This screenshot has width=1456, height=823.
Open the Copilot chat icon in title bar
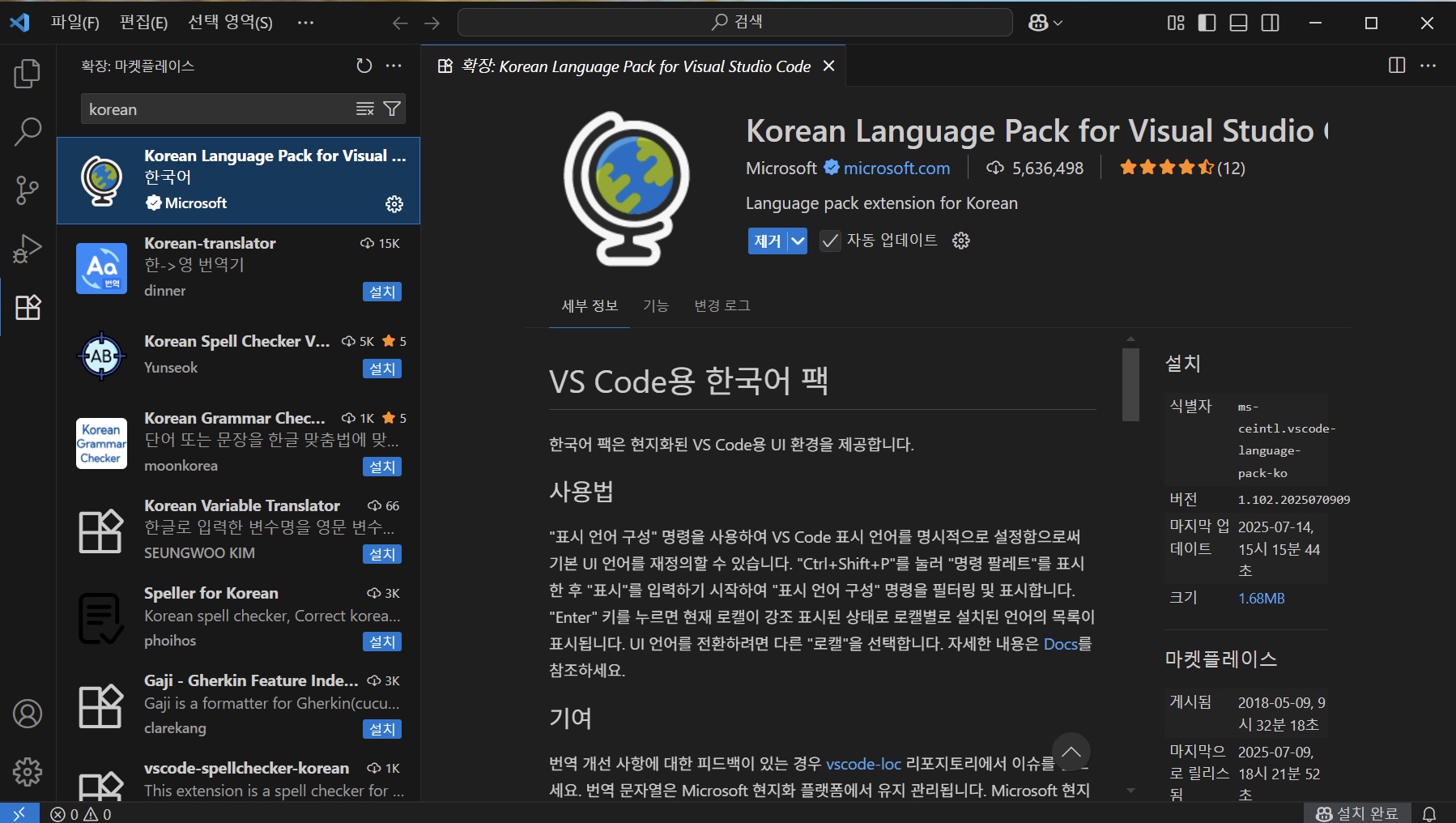(x=1038, y=23)
